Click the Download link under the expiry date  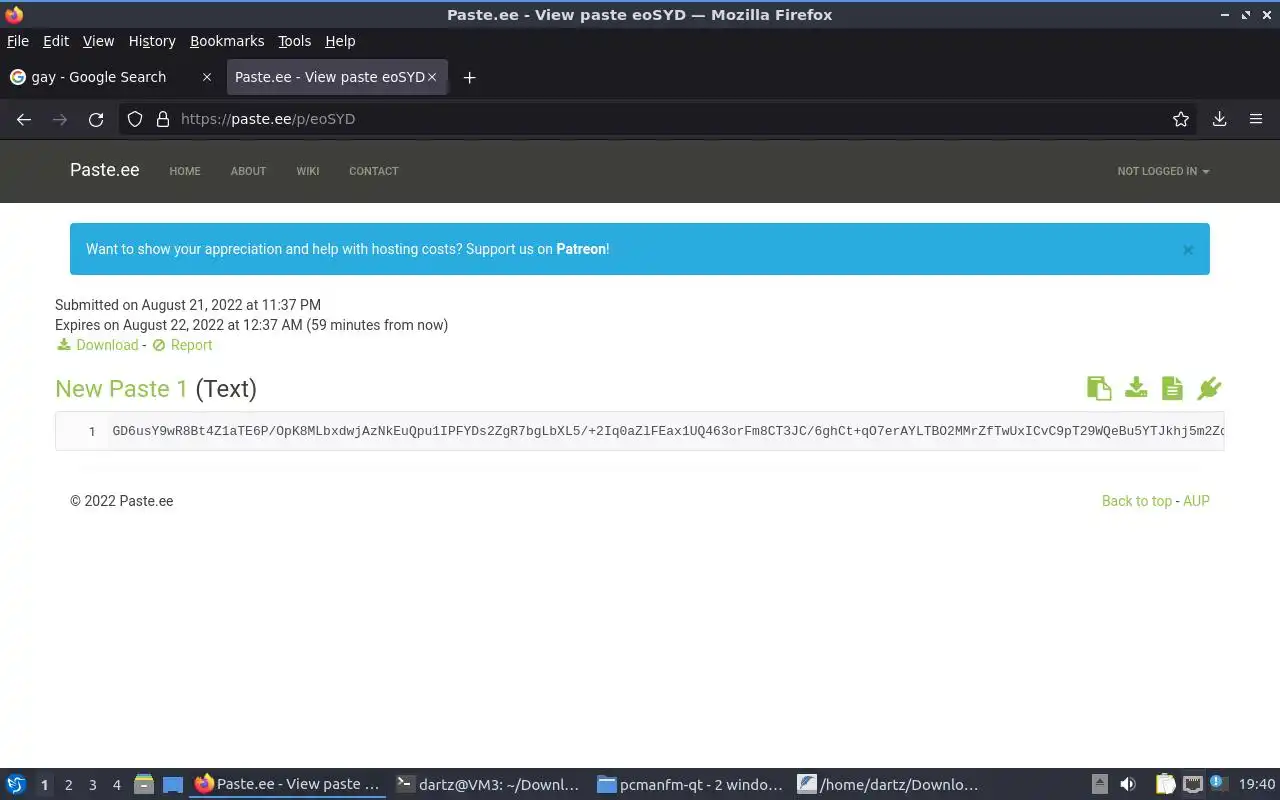pyautogui.click(x=107, y=345)
